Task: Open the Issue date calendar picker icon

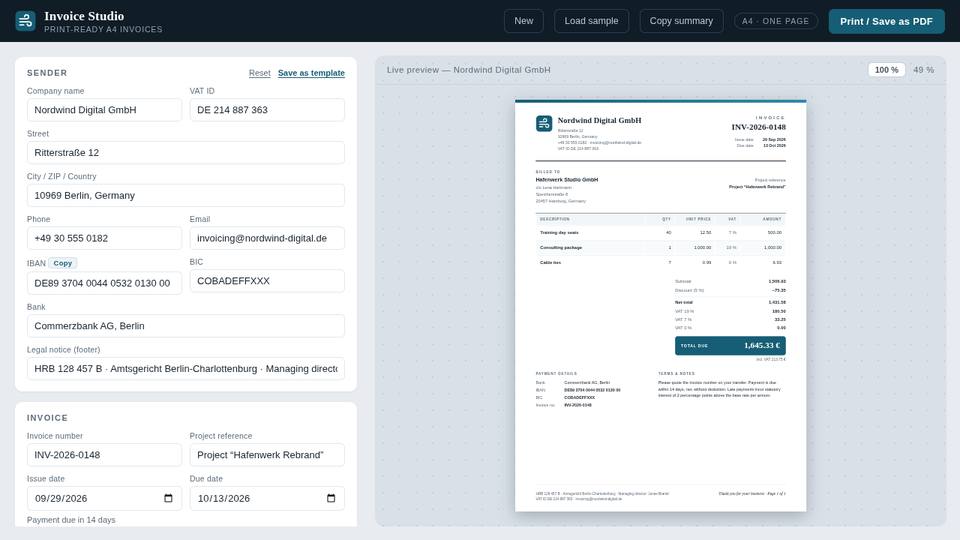Action: pyautogui.click(x=168, y=498)
